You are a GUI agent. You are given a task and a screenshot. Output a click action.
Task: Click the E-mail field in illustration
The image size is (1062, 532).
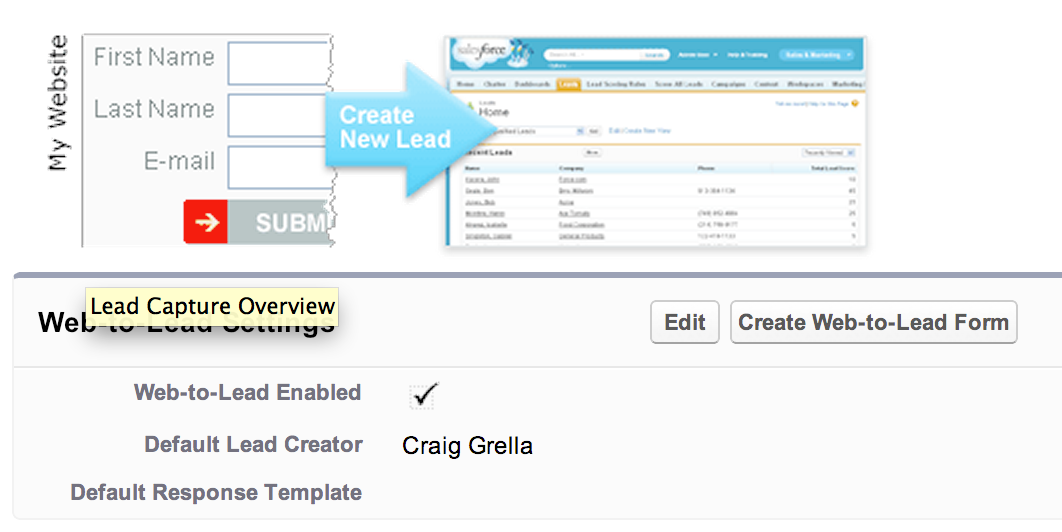[278, 167]
